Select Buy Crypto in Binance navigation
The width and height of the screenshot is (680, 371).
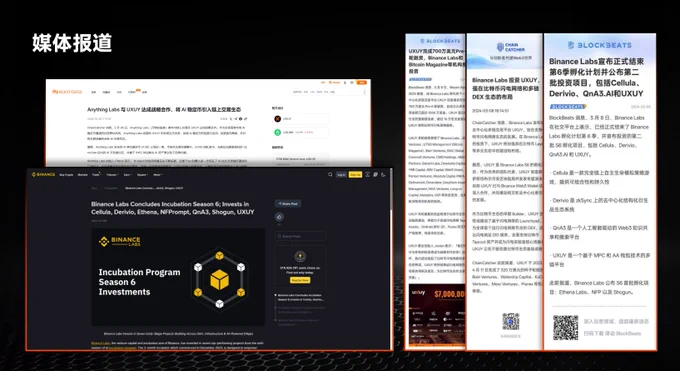(66, 175)
